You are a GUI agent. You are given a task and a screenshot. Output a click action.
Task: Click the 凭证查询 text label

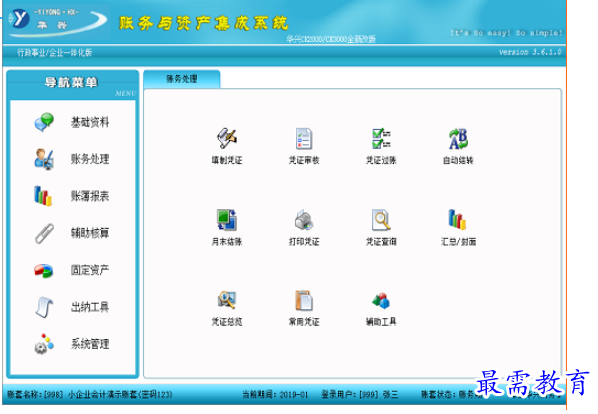click(381, 241)
